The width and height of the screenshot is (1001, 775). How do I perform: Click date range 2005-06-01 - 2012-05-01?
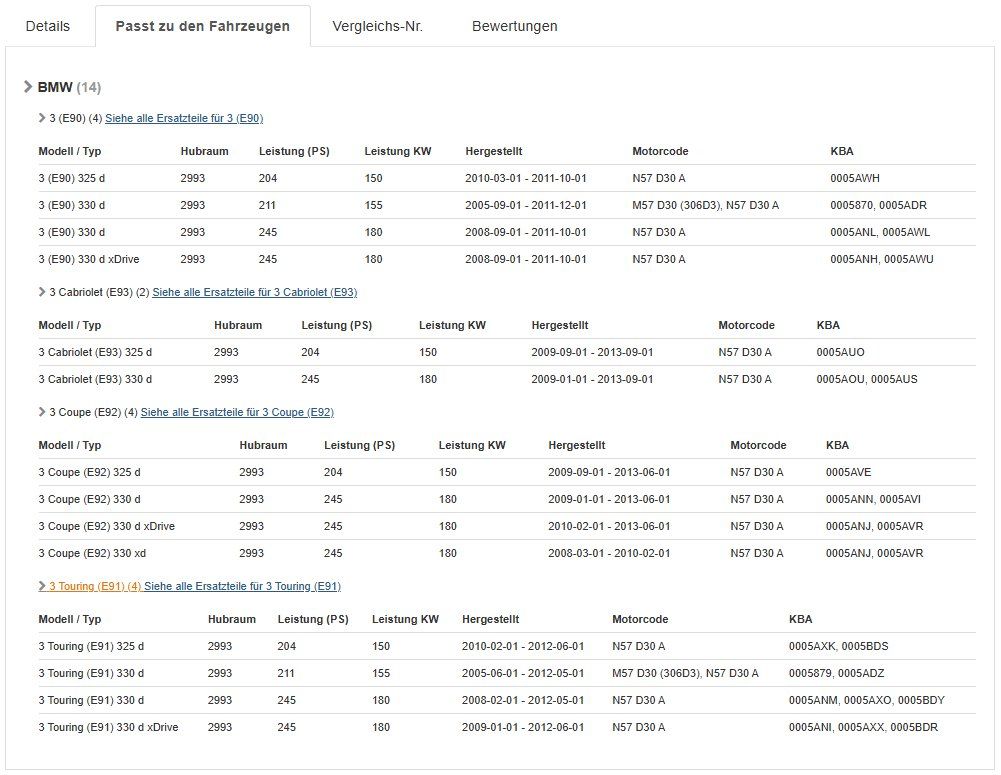(523, 673)
